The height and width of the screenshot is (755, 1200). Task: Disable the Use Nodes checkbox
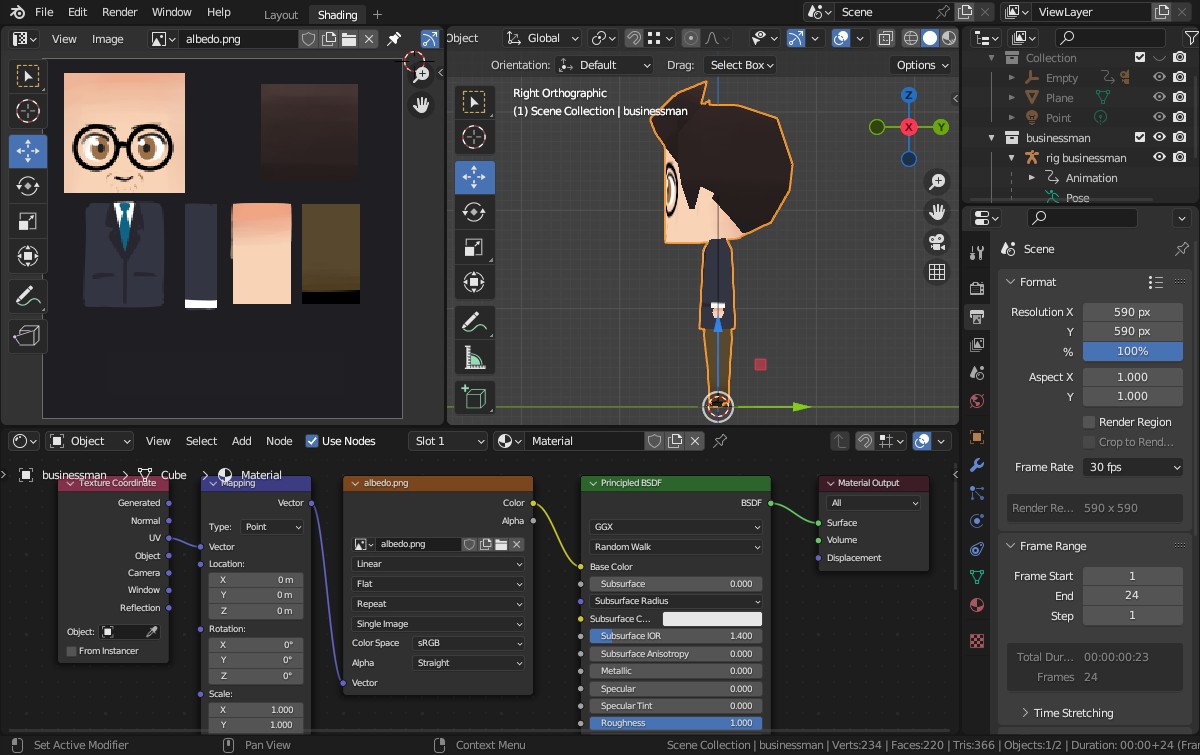312,441
